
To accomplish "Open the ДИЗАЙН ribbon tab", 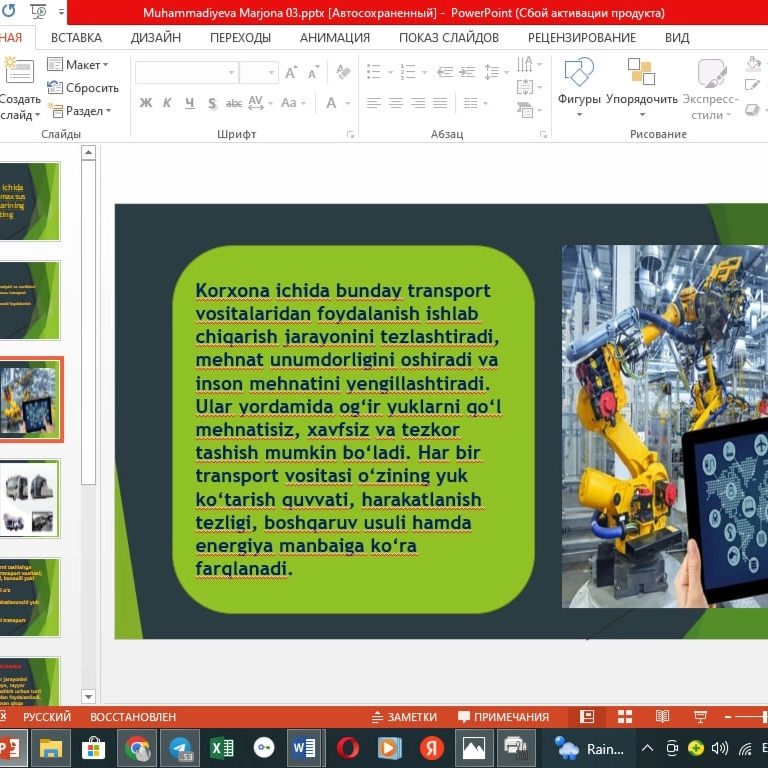I will (x=155, y=37).
